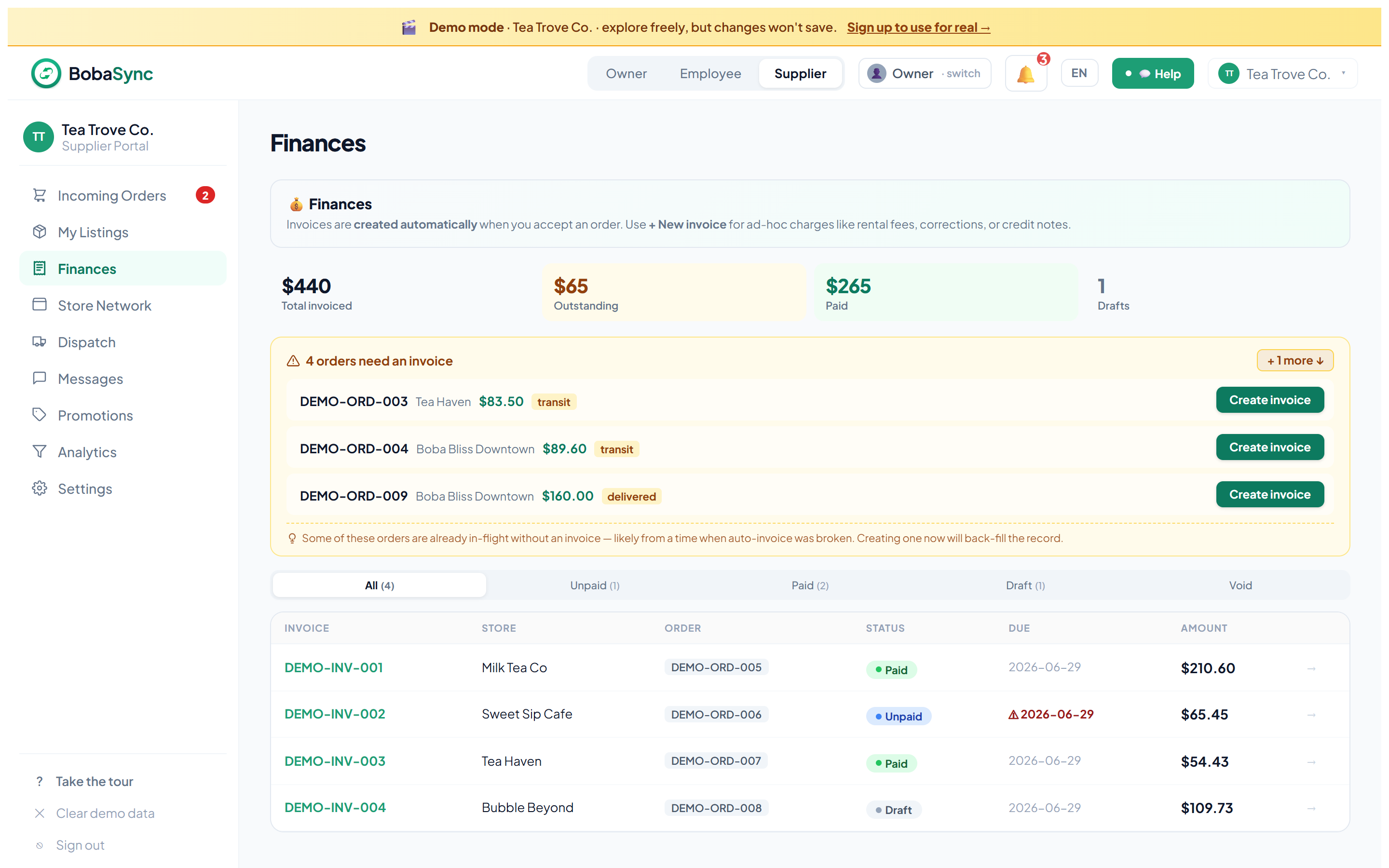Open Messages page

pyautogui.click(x=123, y=379)
